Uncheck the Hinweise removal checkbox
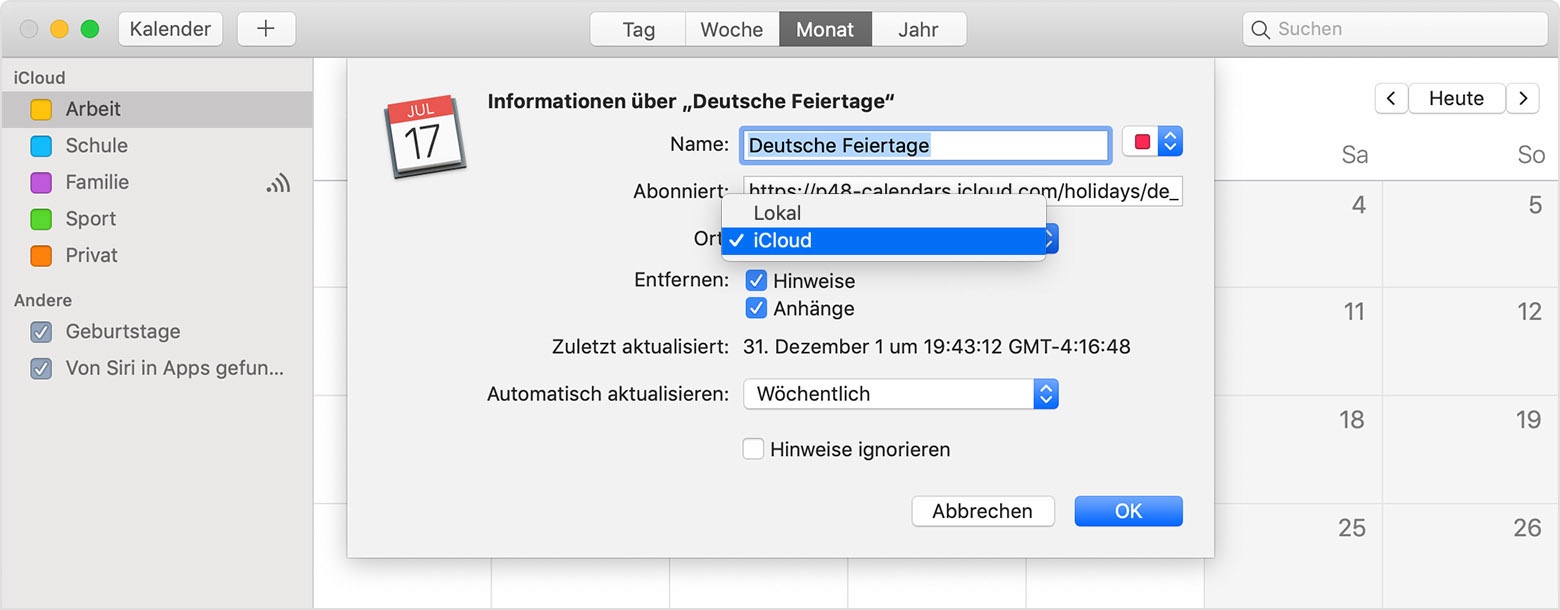The height and width of the screenshot is (610, 1560). [x=757, y=281]
